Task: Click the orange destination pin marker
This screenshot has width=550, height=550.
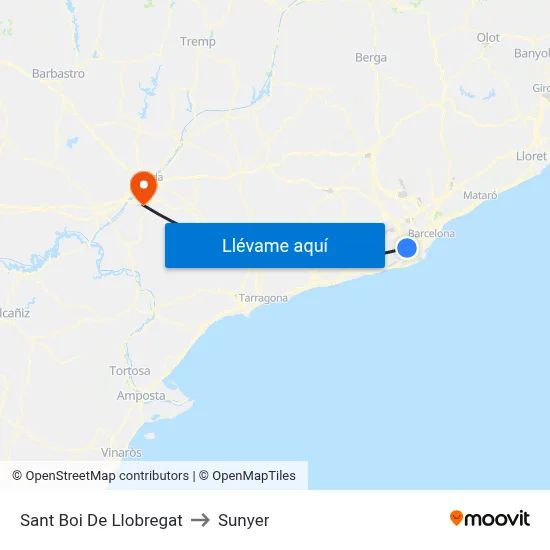Action: tap(143, 188)
